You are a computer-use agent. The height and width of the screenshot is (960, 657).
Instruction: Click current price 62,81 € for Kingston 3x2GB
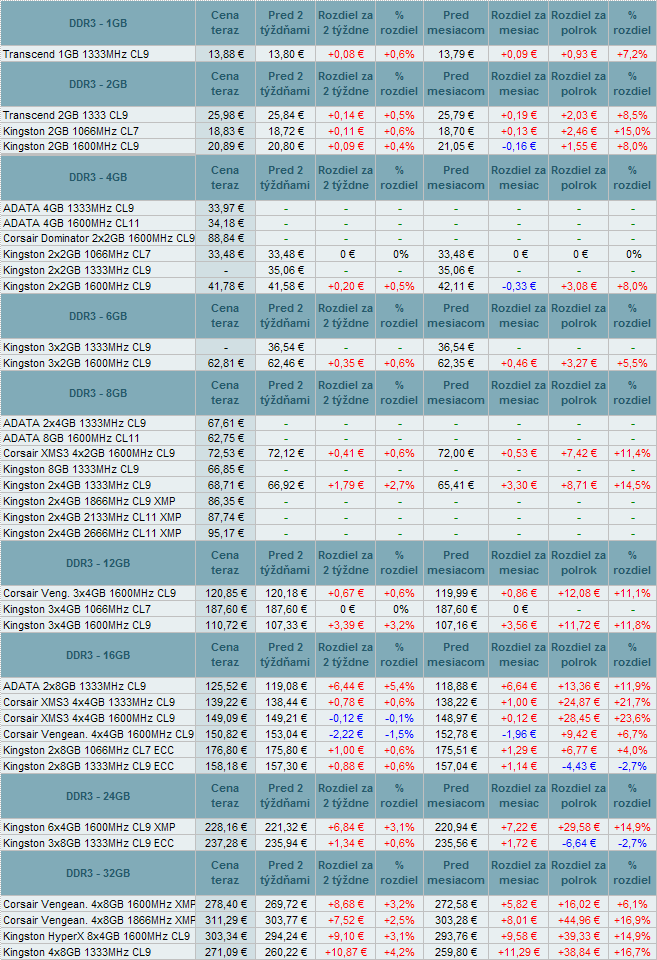[226, 363]
